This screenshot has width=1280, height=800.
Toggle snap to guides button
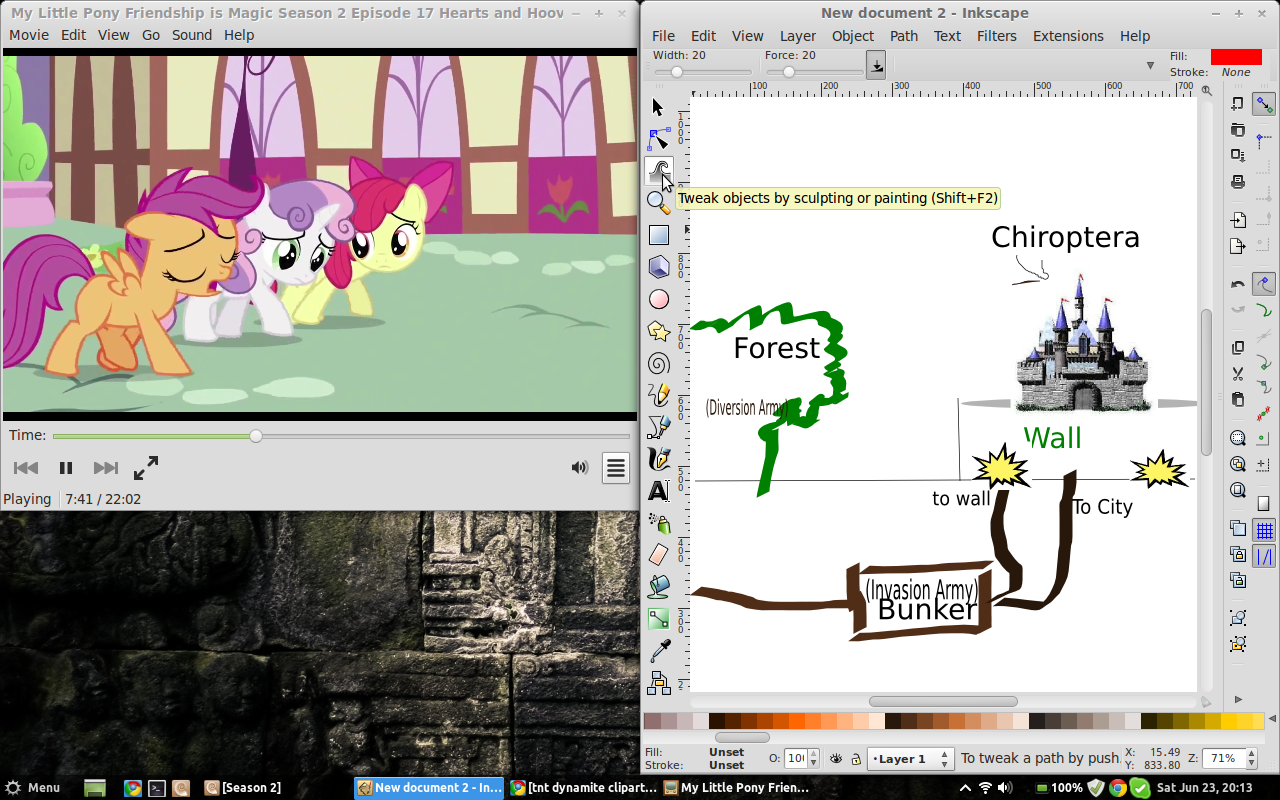point(1264,556)
